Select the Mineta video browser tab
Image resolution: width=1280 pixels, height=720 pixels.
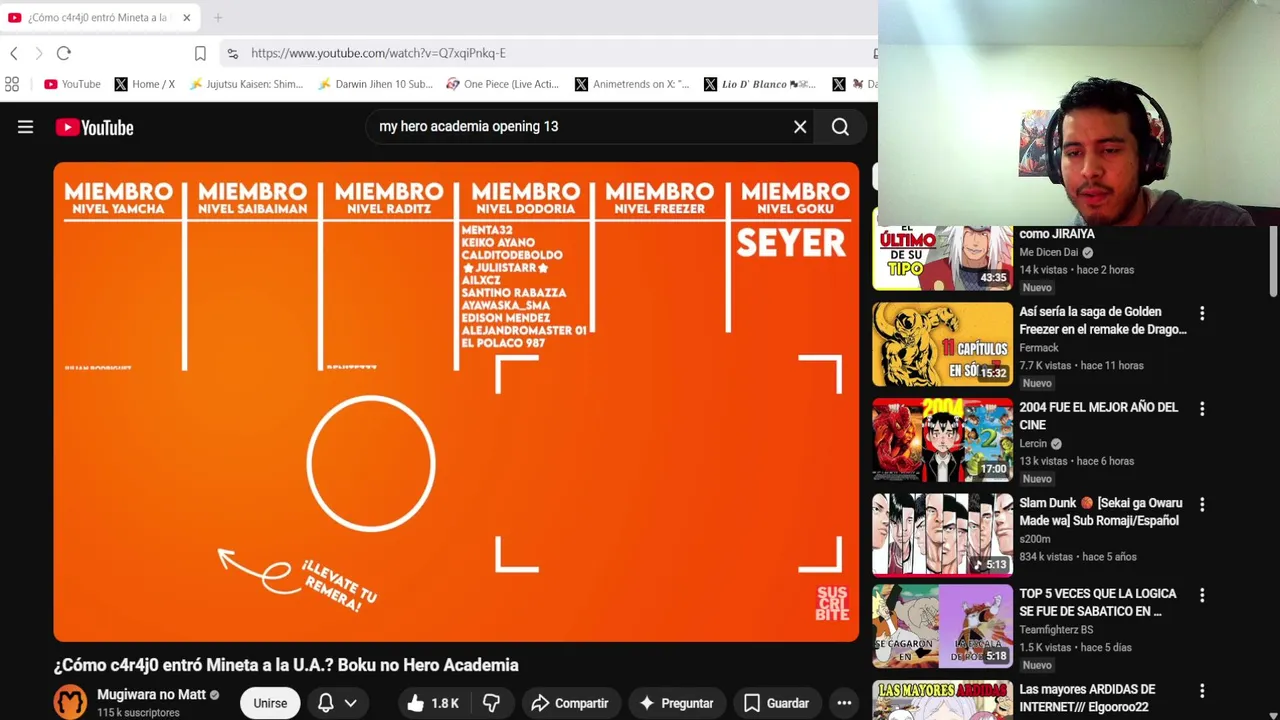tap(98, 18)
